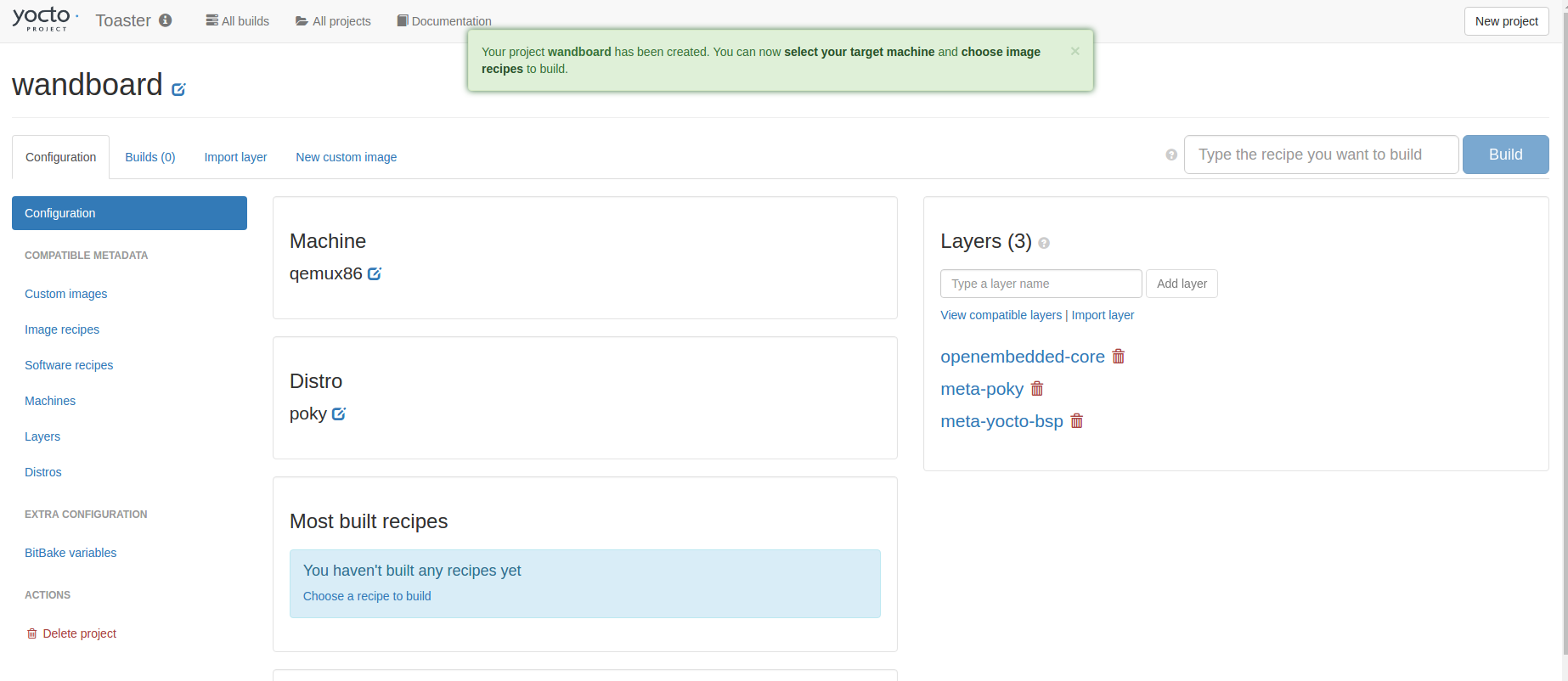Open View compatible layers link
This screenshot has height=681, width=1568.
1001,315
